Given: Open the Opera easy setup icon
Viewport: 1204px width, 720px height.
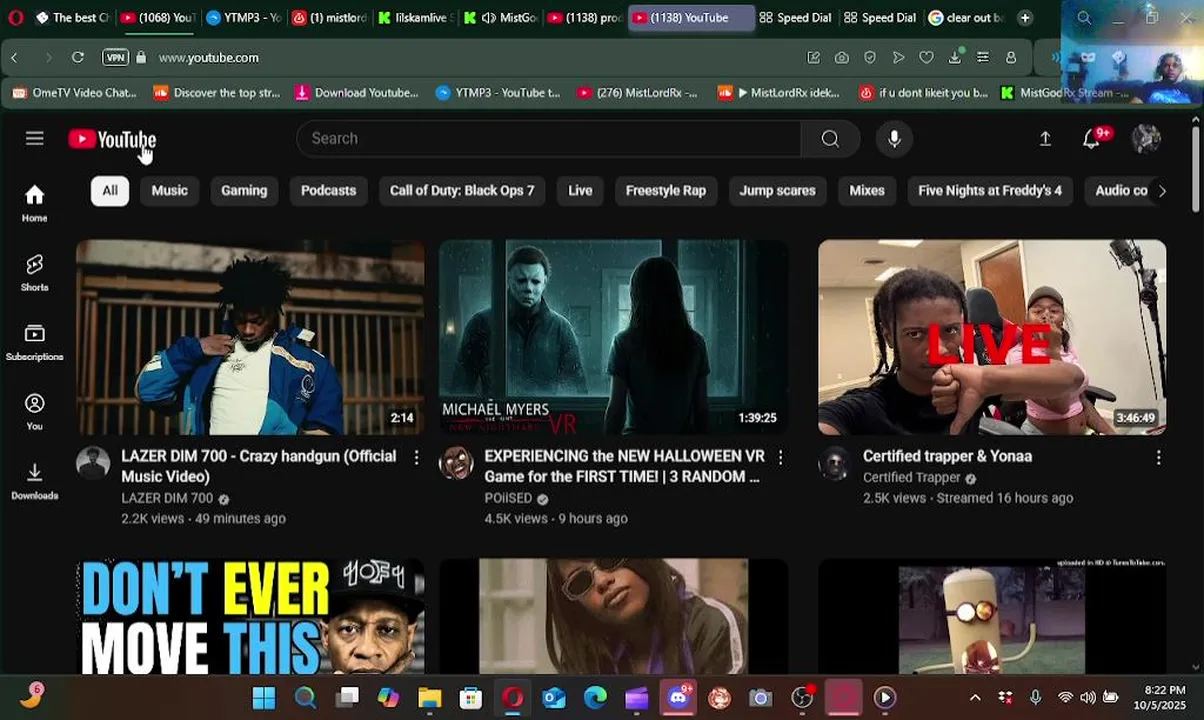Looking at the screenshot, I should [x=983, y=58].
